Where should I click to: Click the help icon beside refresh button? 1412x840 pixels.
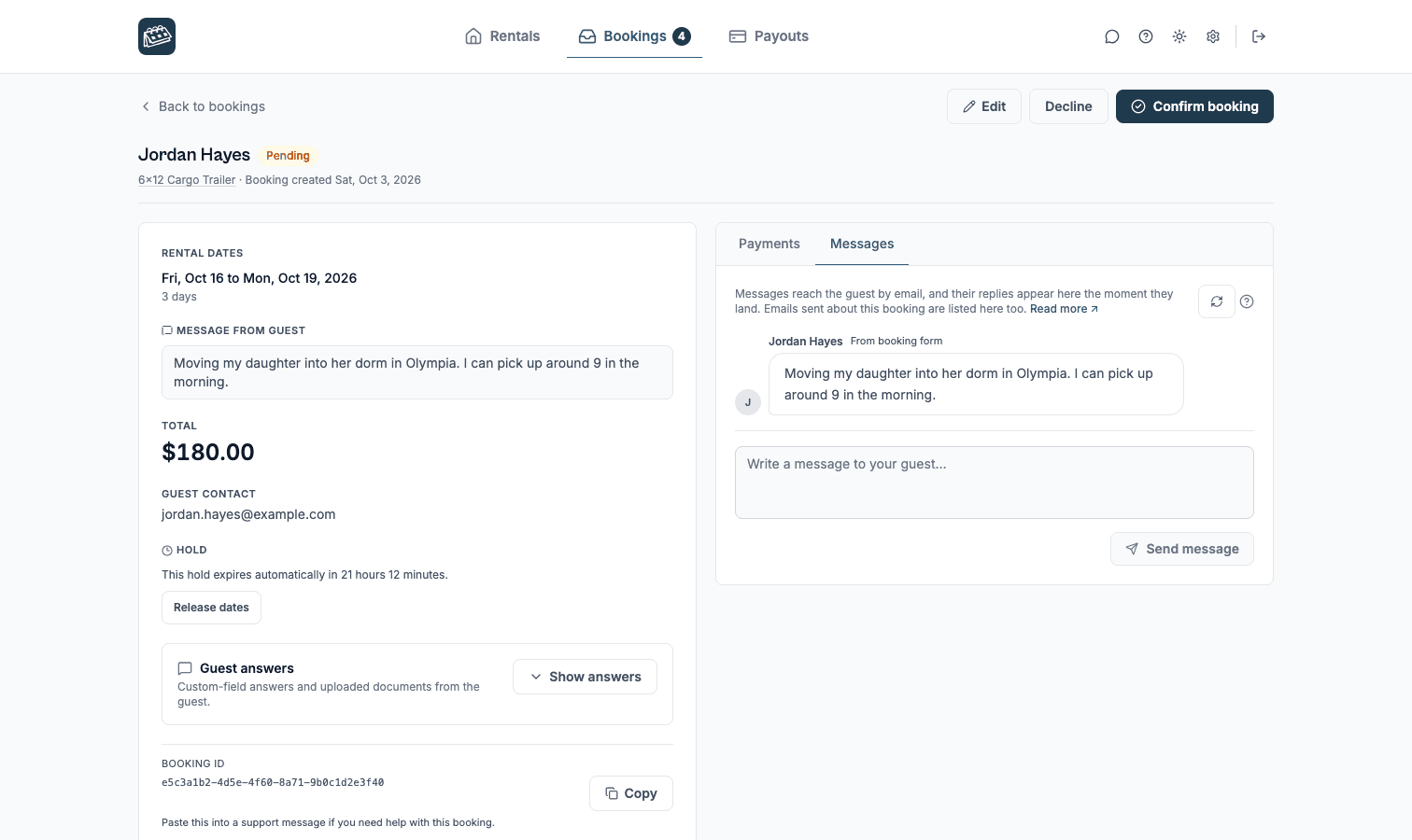[1247, 301]
